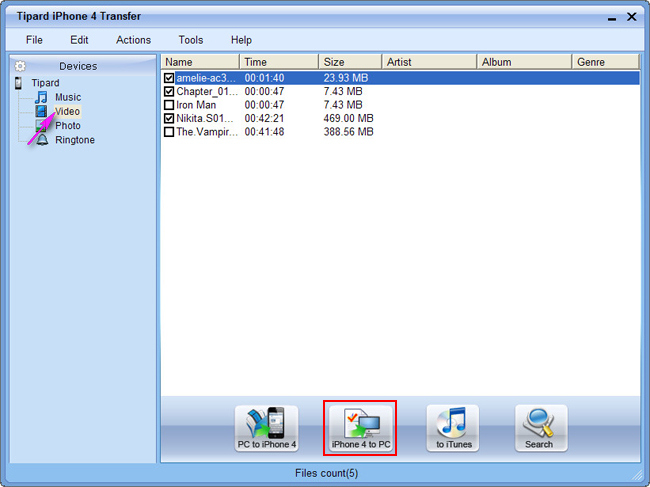Click the 00:42:21 time value

[264, 118]
